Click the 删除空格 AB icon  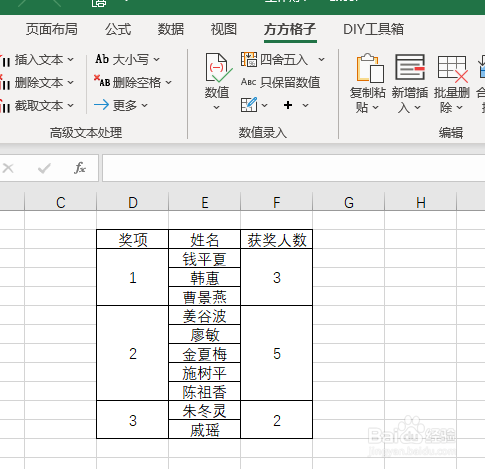pos(102,81)
